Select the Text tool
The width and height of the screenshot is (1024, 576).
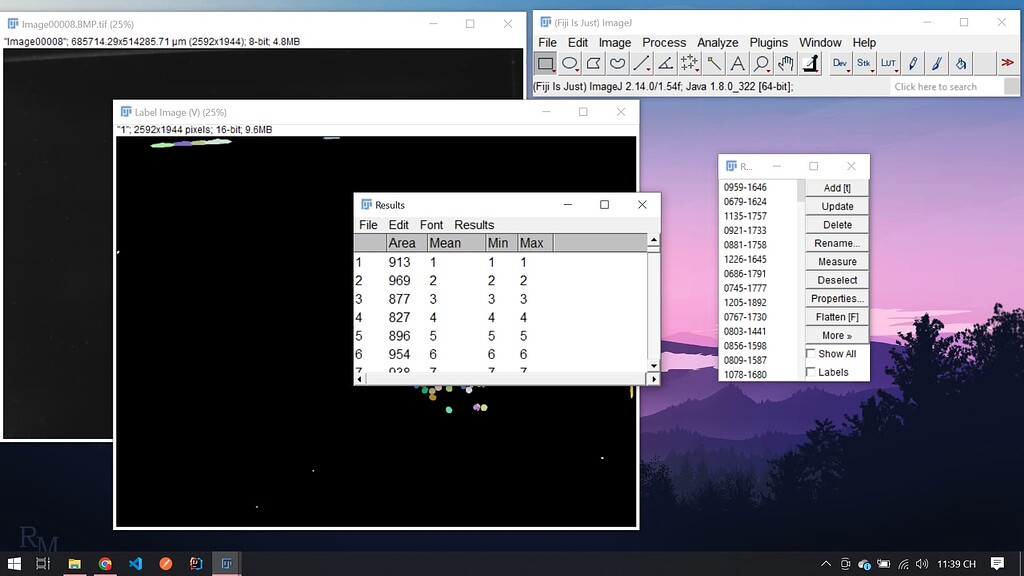pos(737,63)
